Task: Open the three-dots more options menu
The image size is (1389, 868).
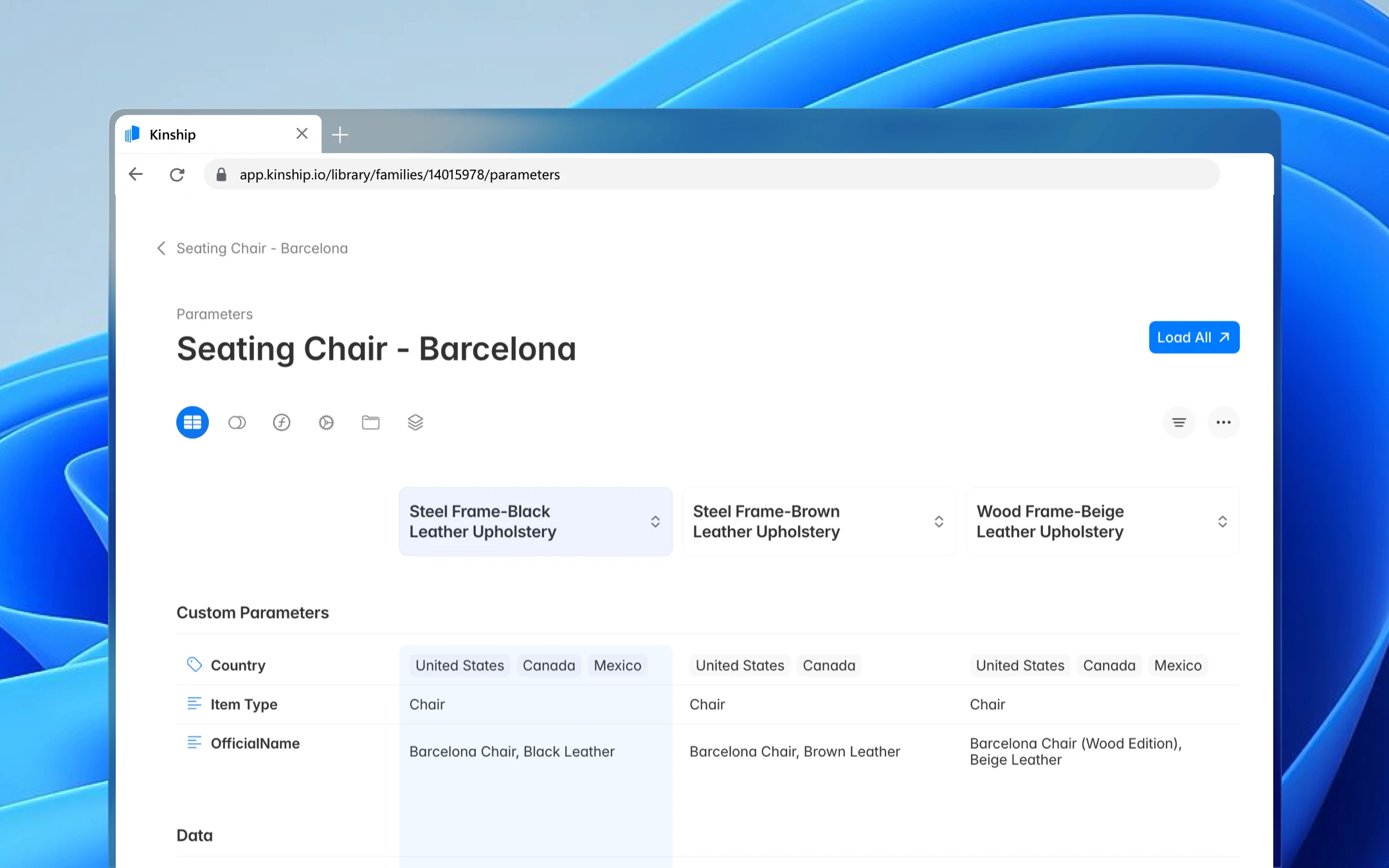Action: click(1223, 422)
